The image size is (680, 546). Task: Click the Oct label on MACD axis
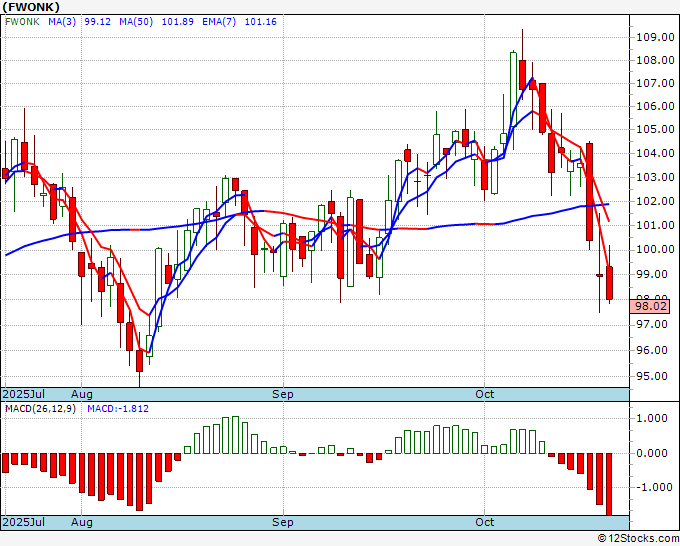484,522
